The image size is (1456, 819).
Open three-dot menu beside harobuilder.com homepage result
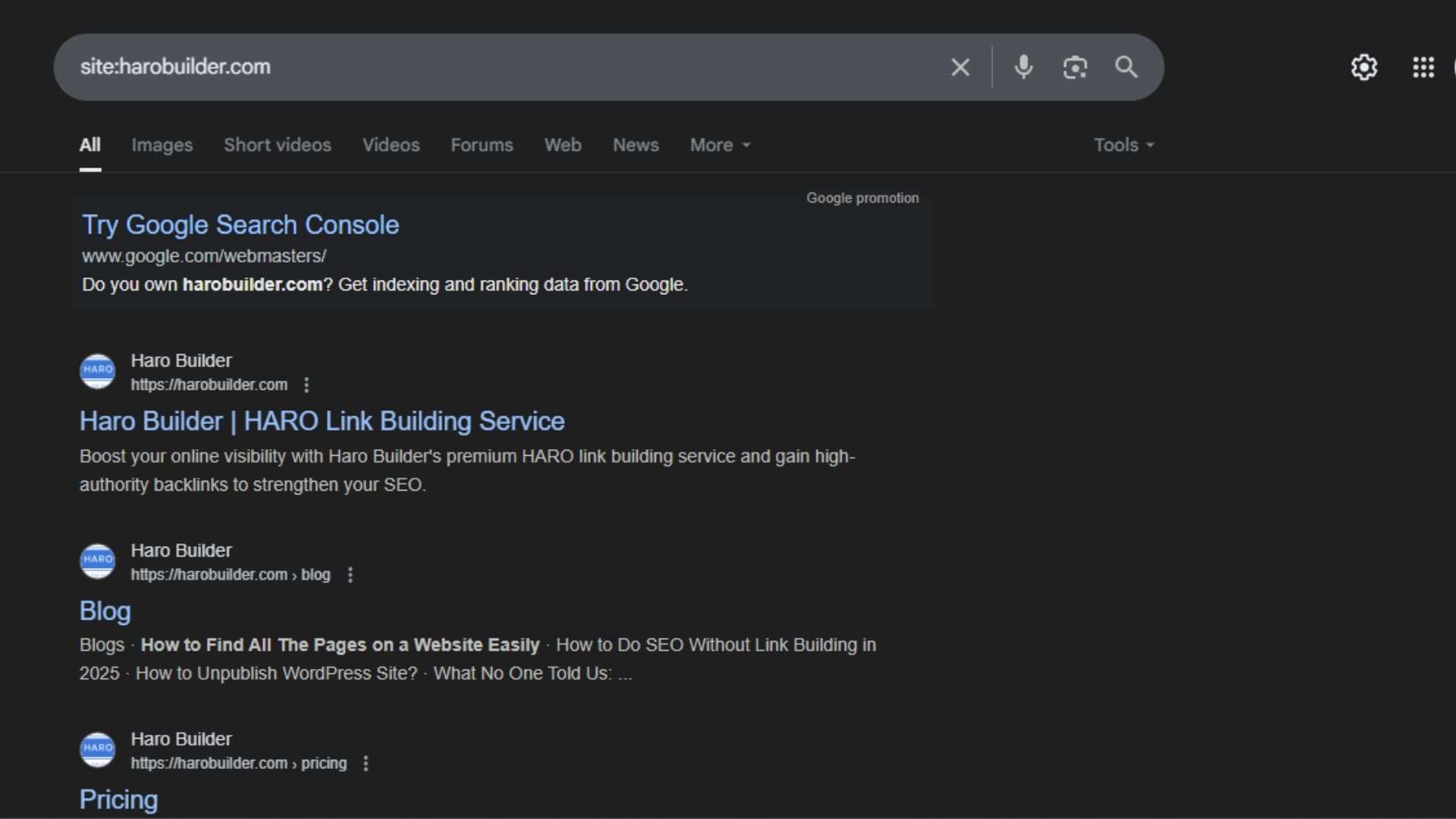(x=306, y=385)
